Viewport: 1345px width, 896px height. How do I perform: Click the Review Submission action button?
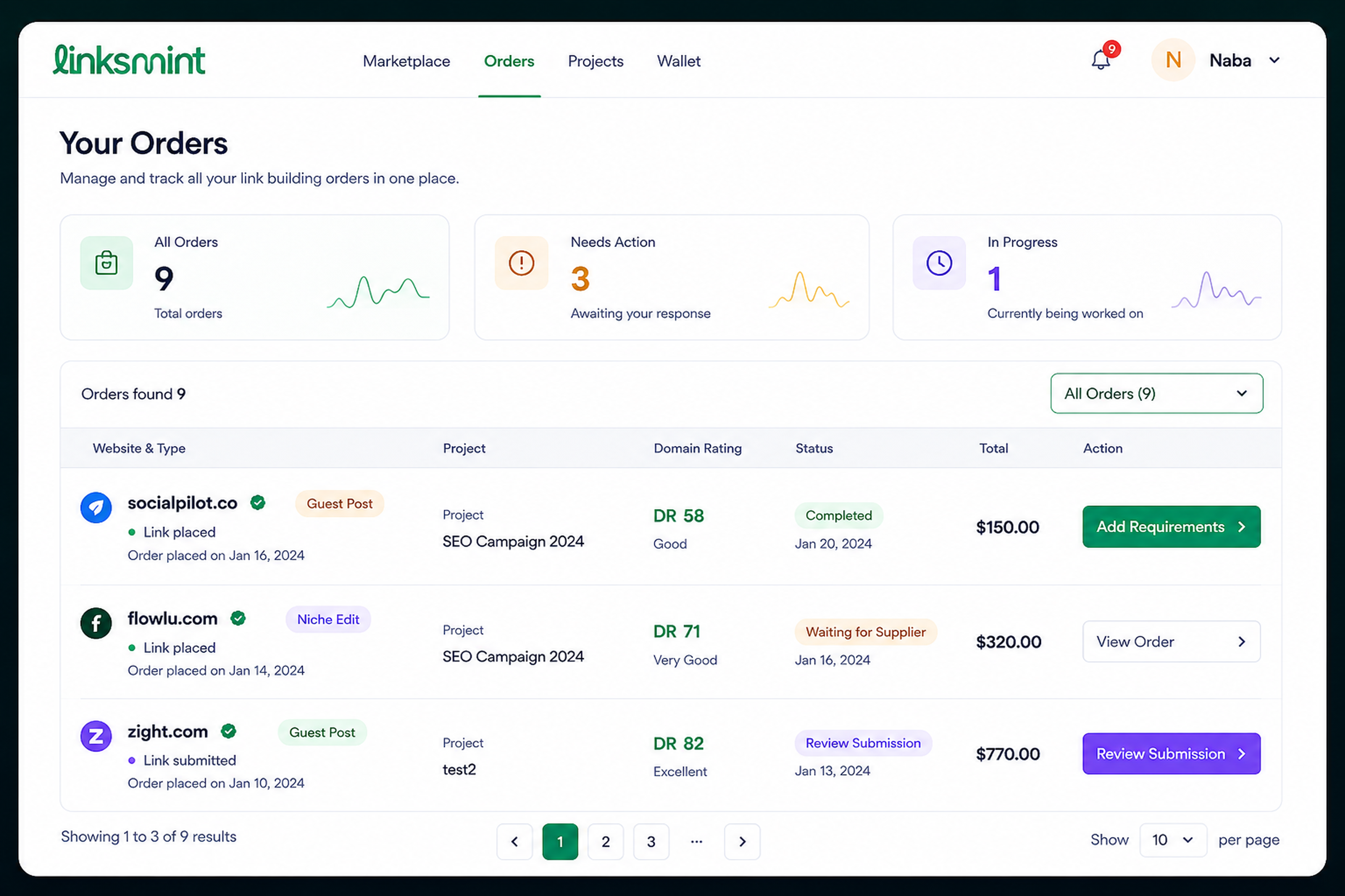pos(1171,754)
